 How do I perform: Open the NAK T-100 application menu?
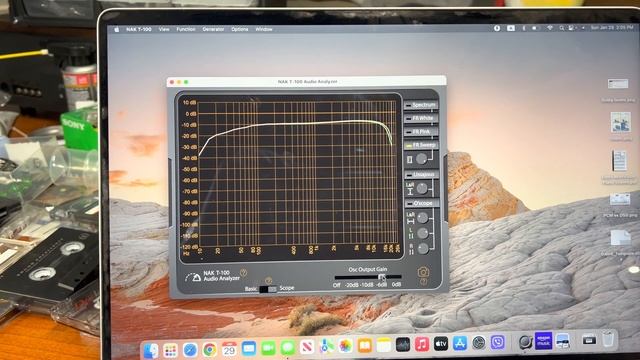pyautogui.click(x=139, y=29)
